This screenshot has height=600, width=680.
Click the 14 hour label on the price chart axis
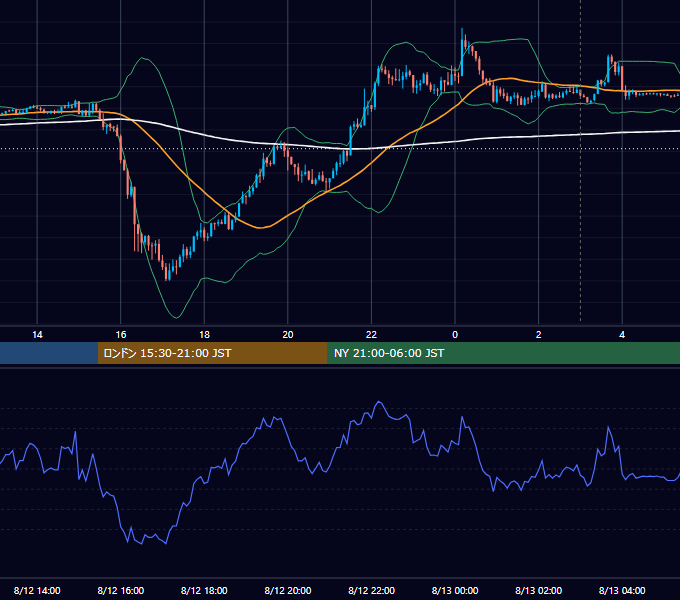[37, 335]
